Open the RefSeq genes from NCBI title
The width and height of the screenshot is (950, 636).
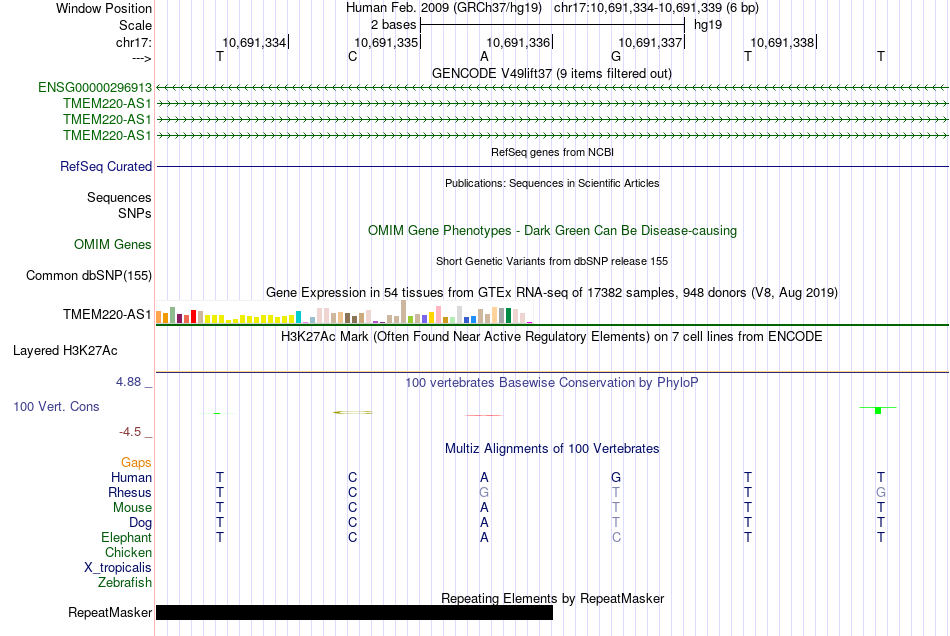(552, 152)
